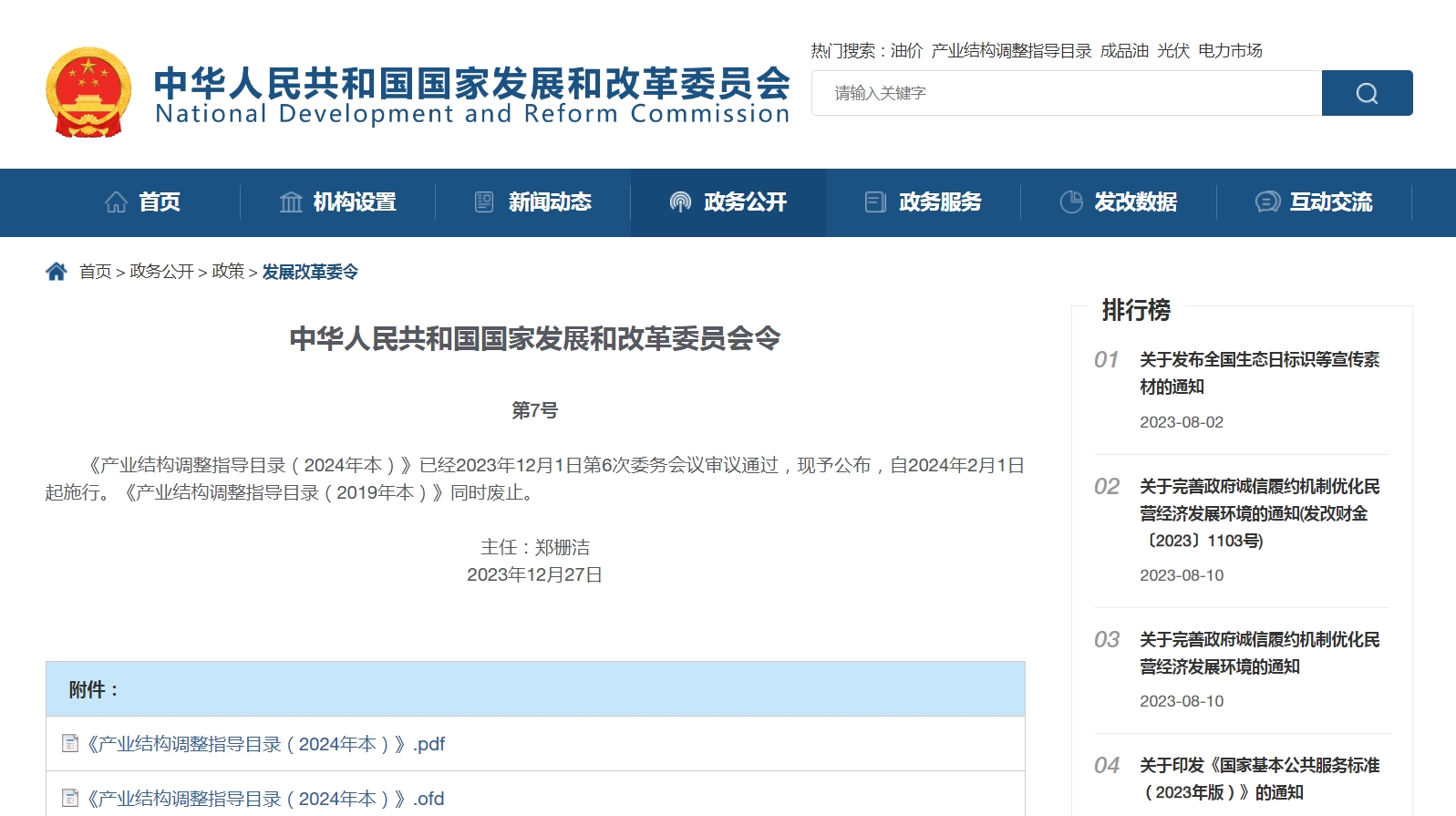Click the newspaper icon beside 新闻动态
This screenshot has height=816, width=1456.
485,201
